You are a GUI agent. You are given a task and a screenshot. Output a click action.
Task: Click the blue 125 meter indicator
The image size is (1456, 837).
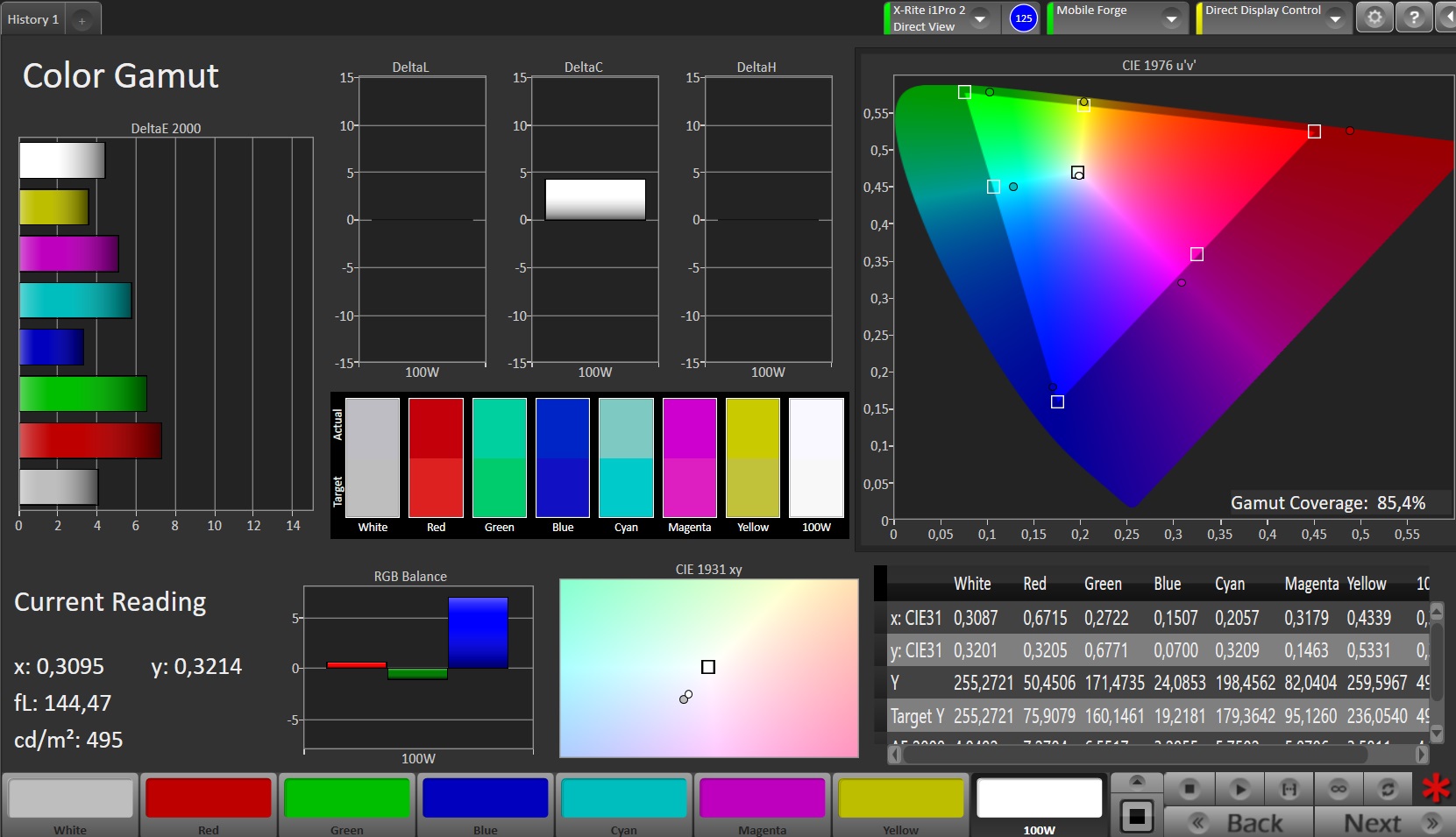click(1023, 18)
